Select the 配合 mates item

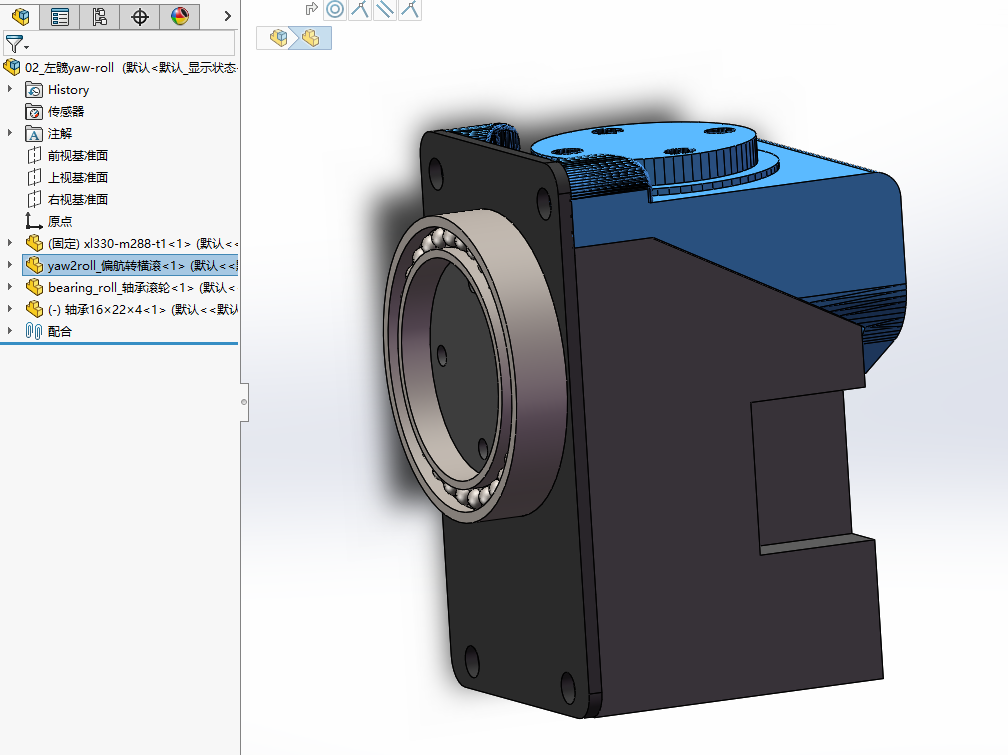(x=60, y=331)
